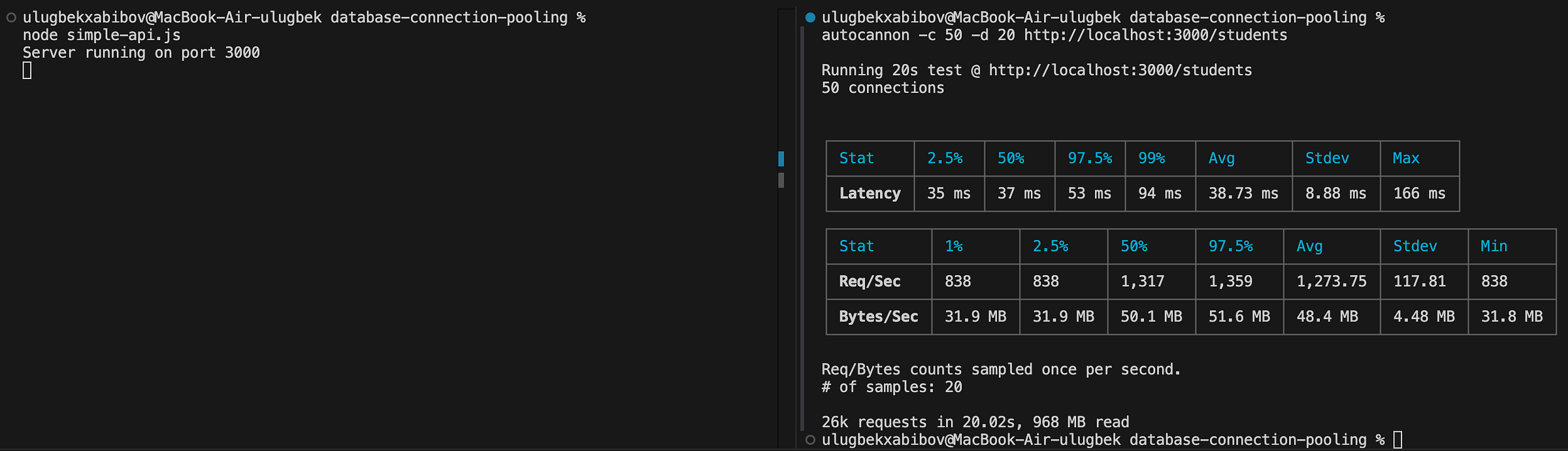Image resolution: width=1568 pixels, height=451 pixels.
Task: Click the "Req/Bytes counts sampled once per second." line
Action: (x=1001, y=370)
